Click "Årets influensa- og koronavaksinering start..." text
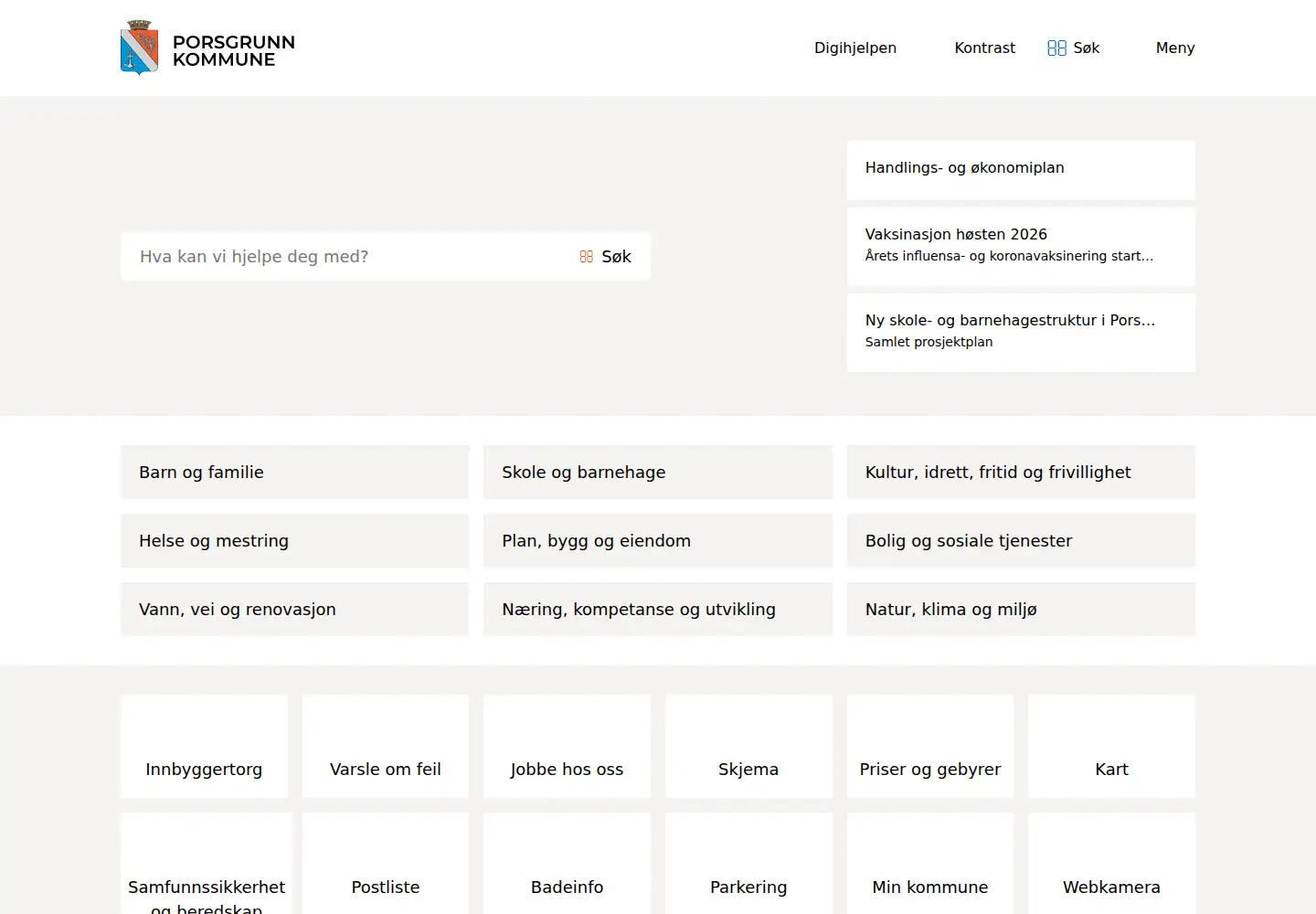Viewport: 1316px width, 914px height. pyautogui.click(x=1009, y=256)
